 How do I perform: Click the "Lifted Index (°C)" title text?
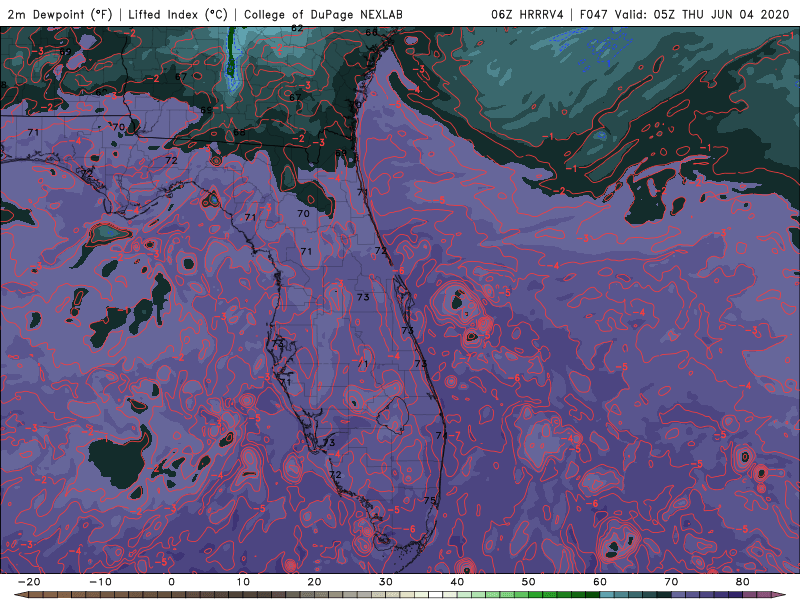(178, 14)
